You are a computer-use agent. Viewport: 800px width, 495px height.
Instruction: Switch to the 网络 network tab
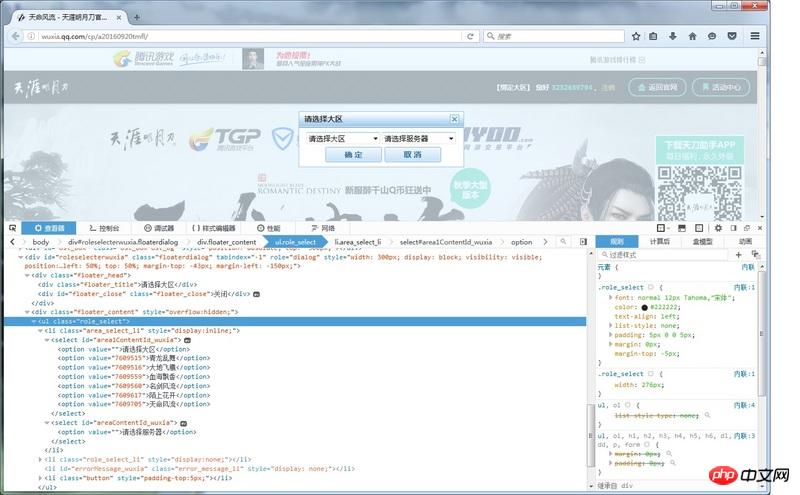coord(322,228)
